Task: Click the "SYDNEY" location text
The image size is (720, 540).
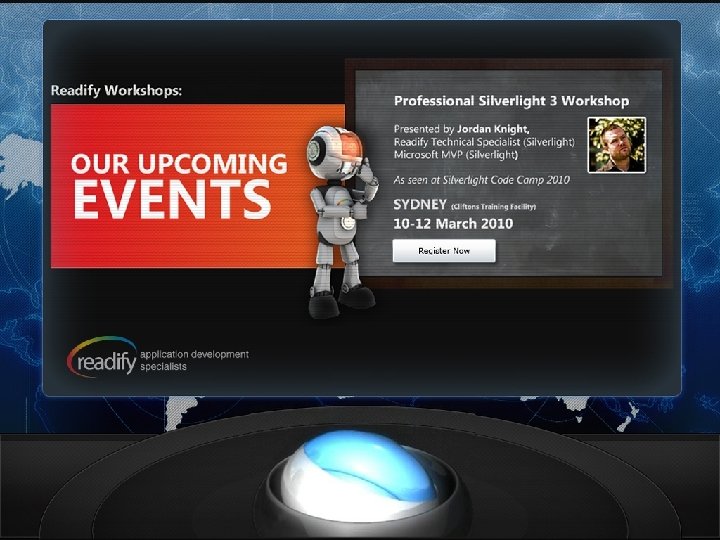Action: tap(420, 204)
